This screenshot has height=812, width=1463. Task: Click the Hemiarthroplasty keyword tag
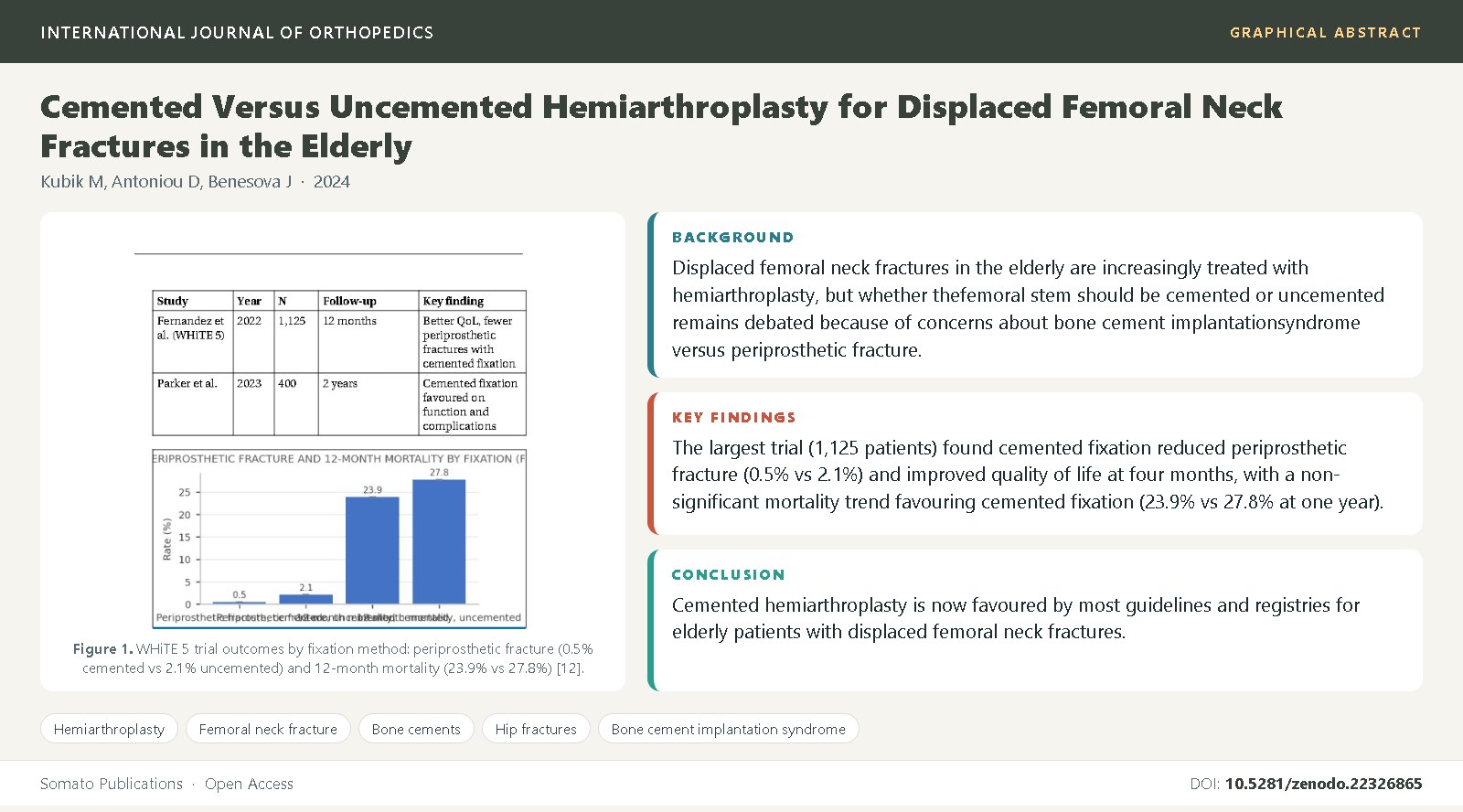tap(109, 729)
